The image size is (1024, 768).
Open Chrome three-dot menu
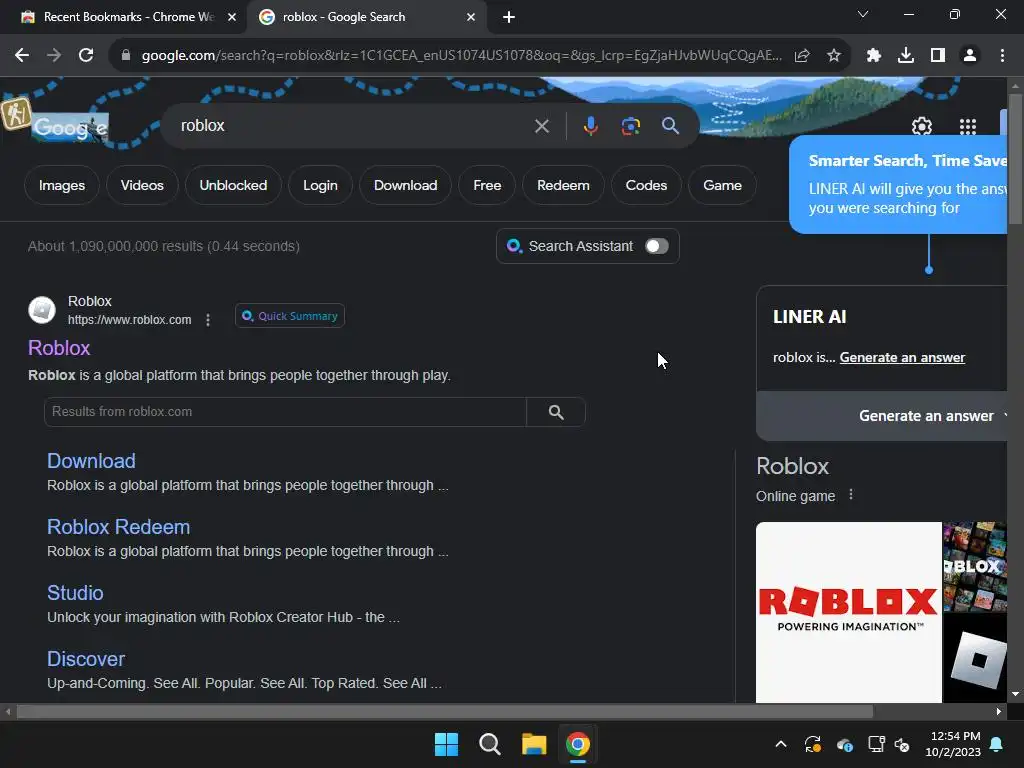point(1002,56)
